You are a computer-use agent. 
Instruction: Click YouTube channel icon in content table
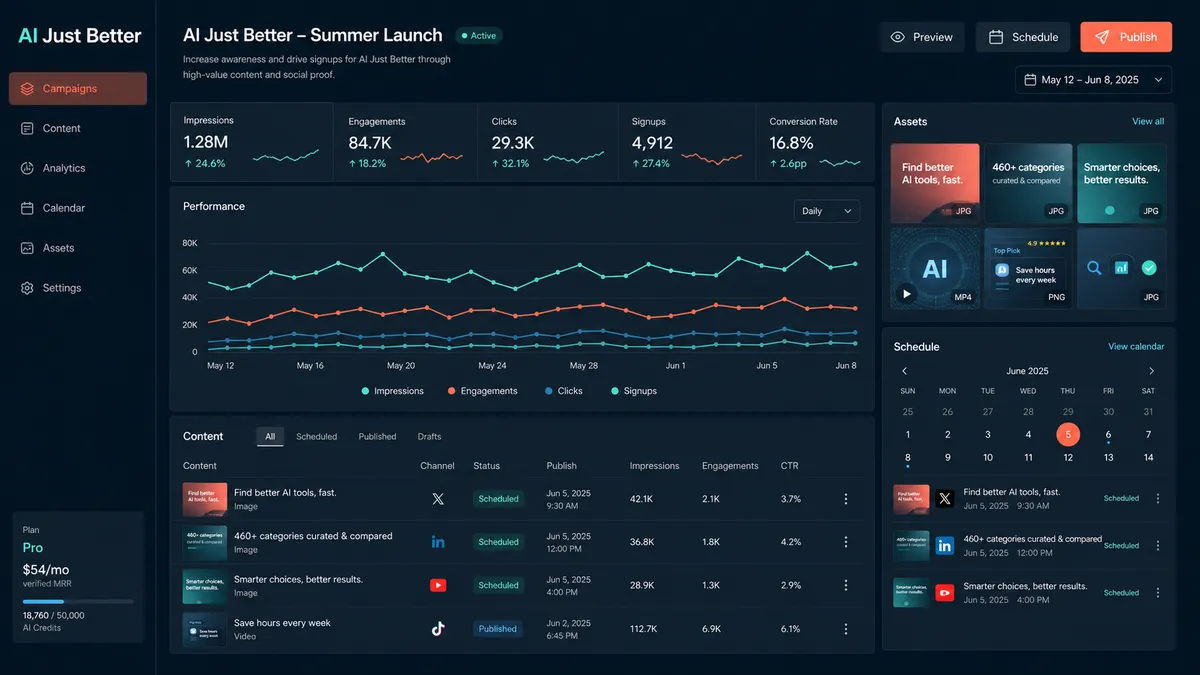point(437,585)
